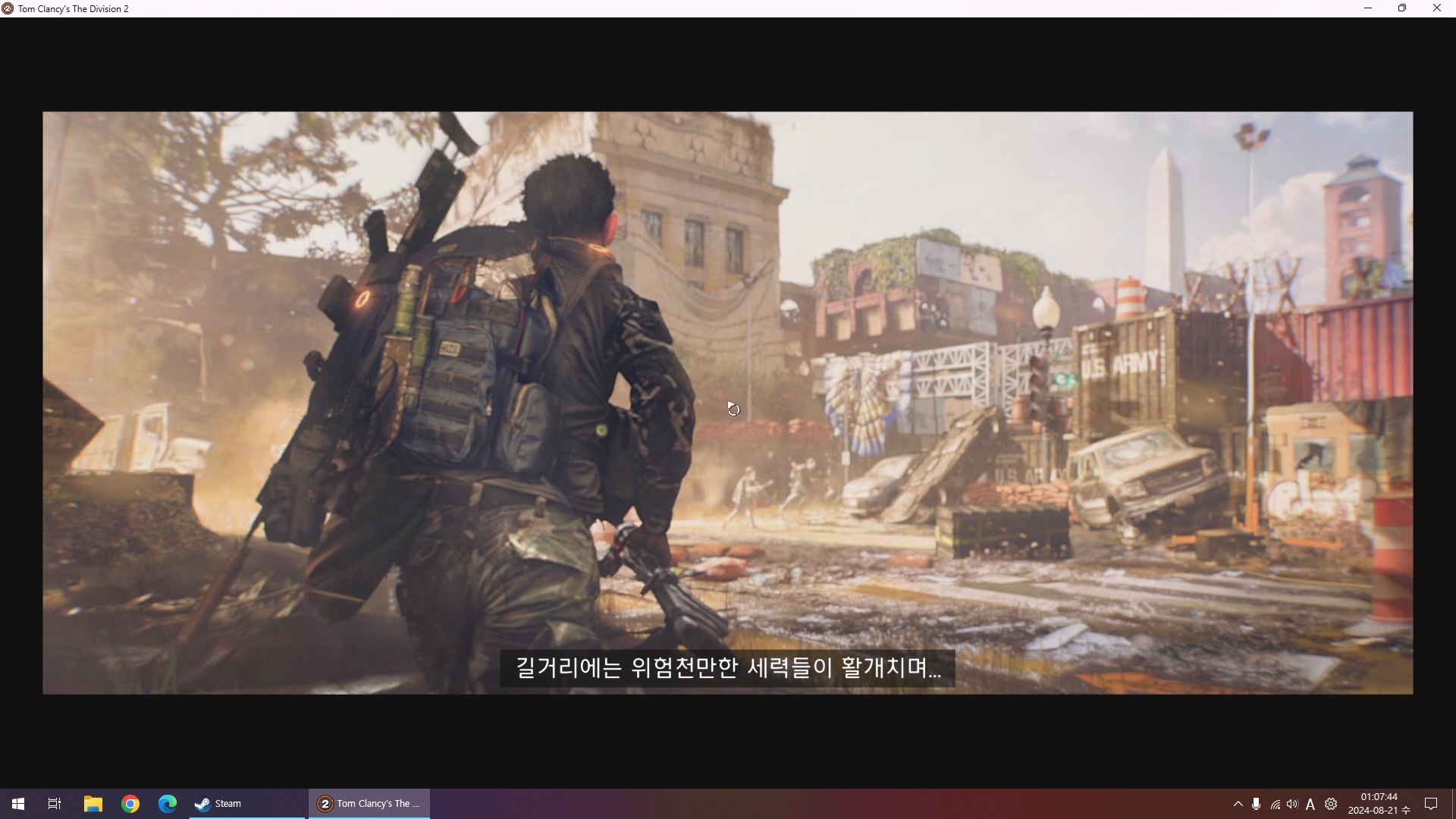The width and height of the screenshot is (1456, 819).
Task: Open Microsoft Edge from the taskbar
Action: 168,804
